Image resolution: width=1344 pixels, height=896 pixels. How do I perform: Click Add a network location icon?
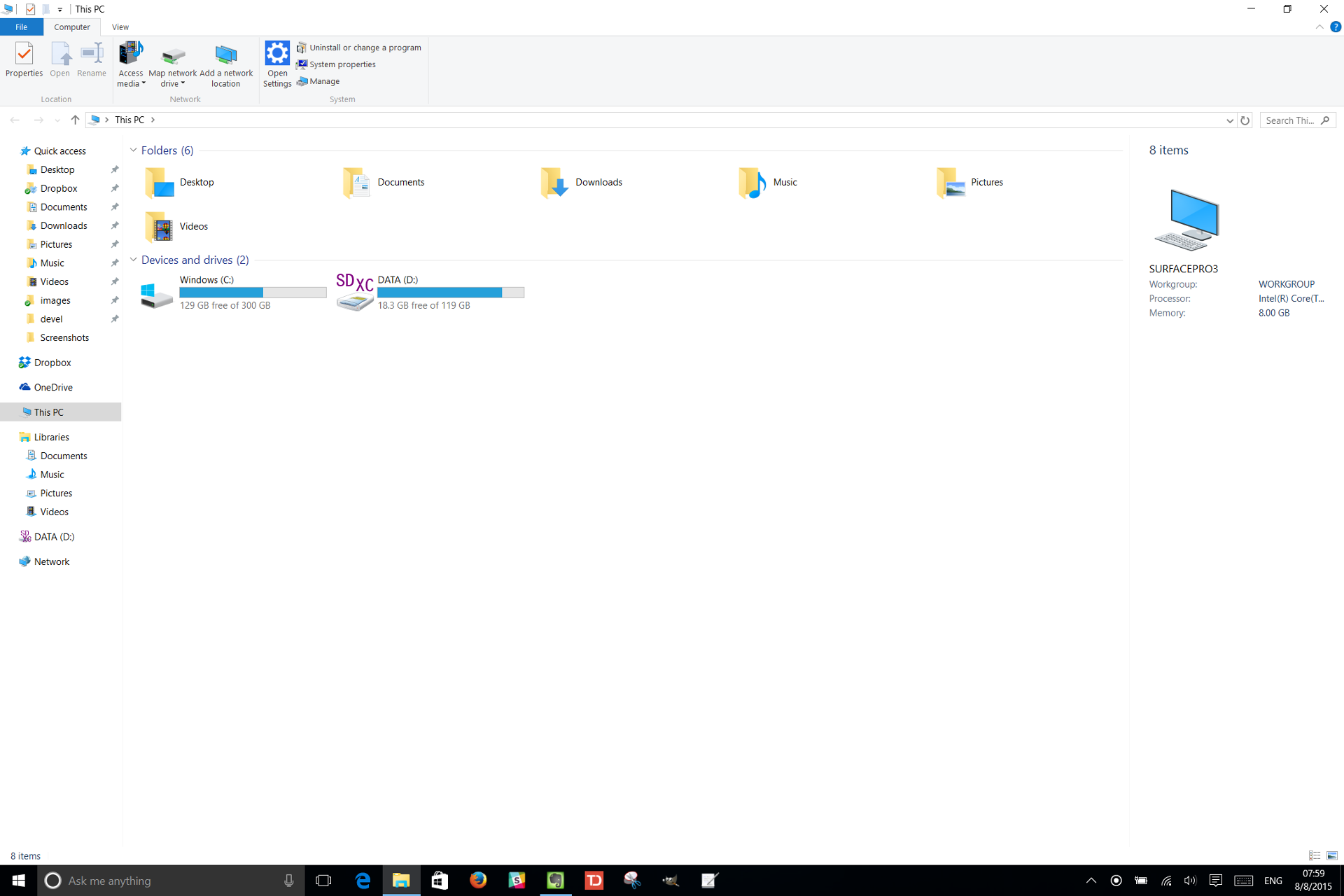click(225, 56)
